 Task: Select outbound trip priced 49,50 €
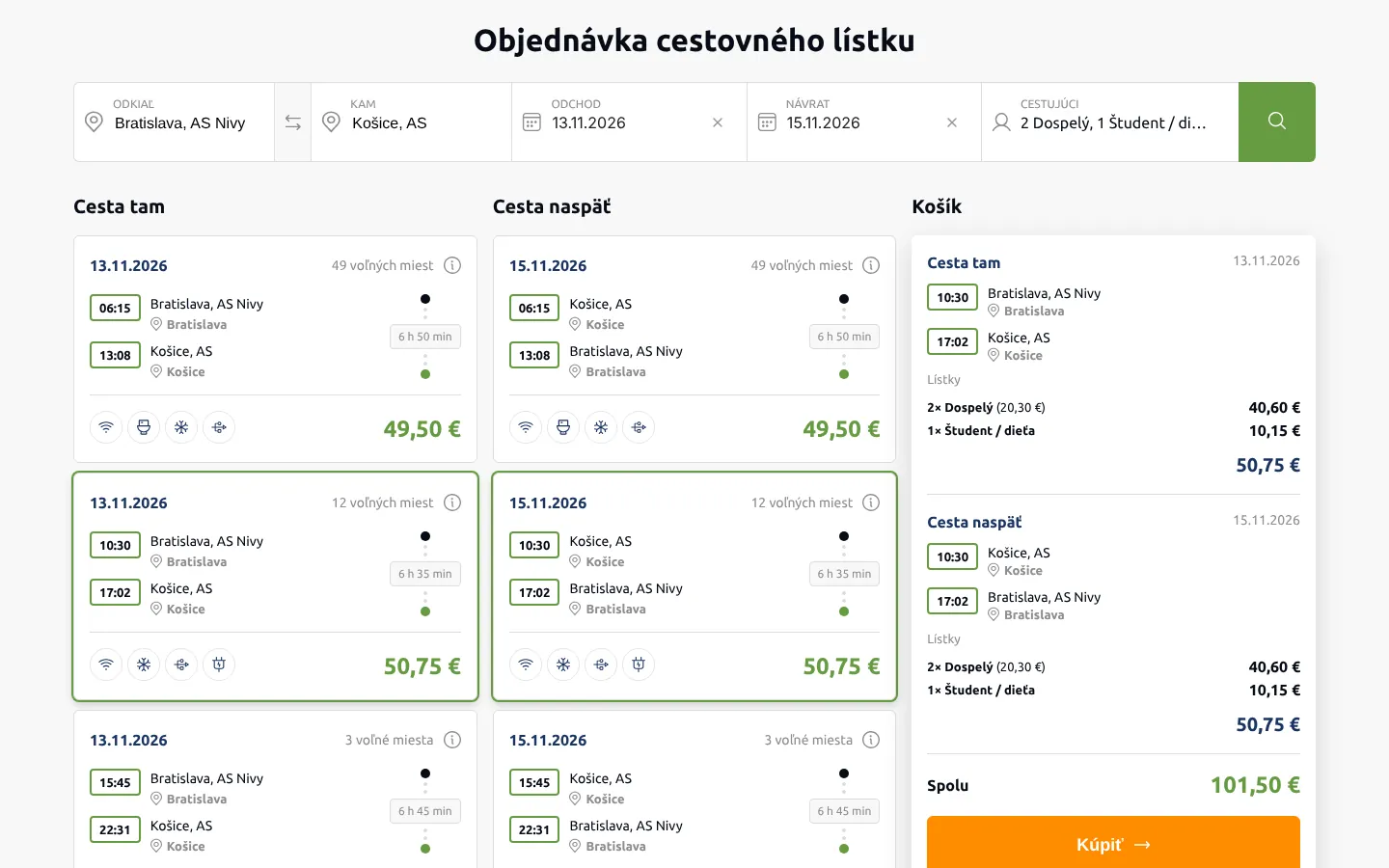click(x=275, y=349)
